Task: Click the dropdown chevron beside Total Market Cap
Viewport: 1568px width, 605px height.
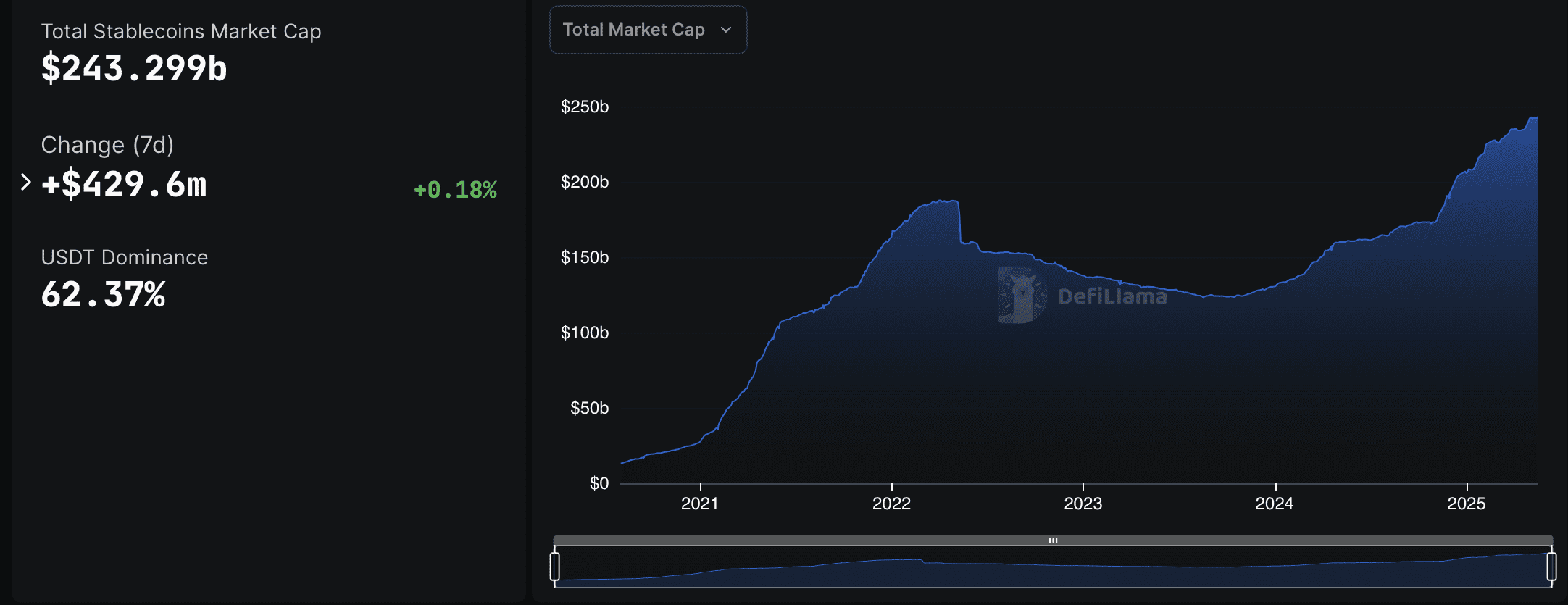Action: coord(726,30)
